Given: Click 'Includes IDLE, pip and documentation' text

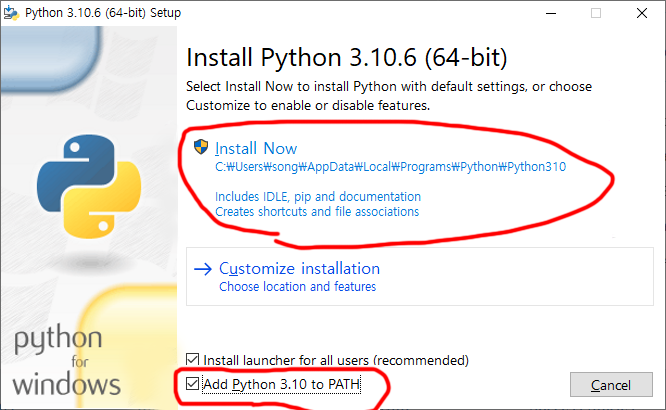Looking at the screenshot, I should tap(318, 197).
